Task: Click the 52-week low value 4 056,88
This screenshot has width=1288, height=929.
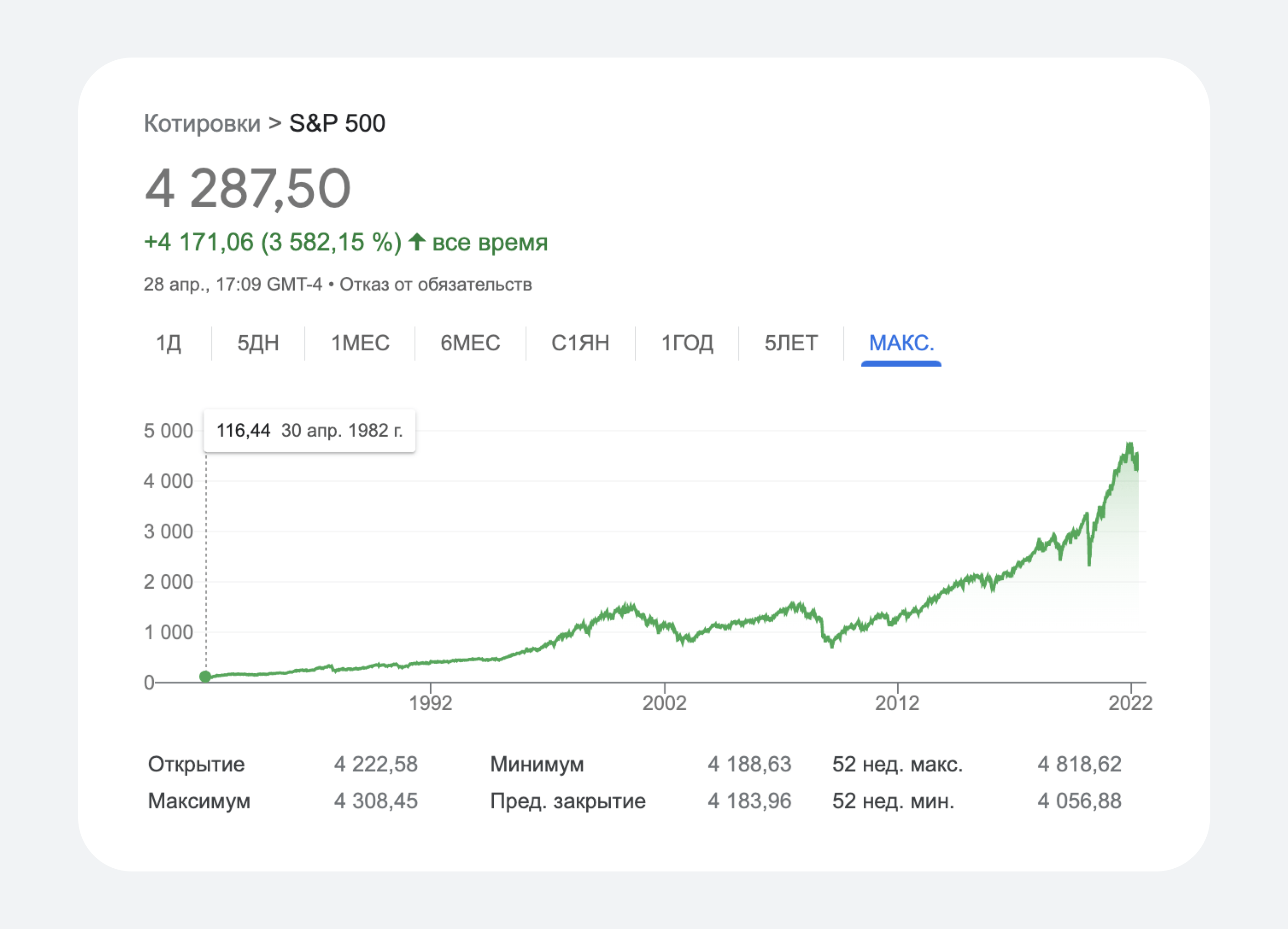Action: point(1080,801)
